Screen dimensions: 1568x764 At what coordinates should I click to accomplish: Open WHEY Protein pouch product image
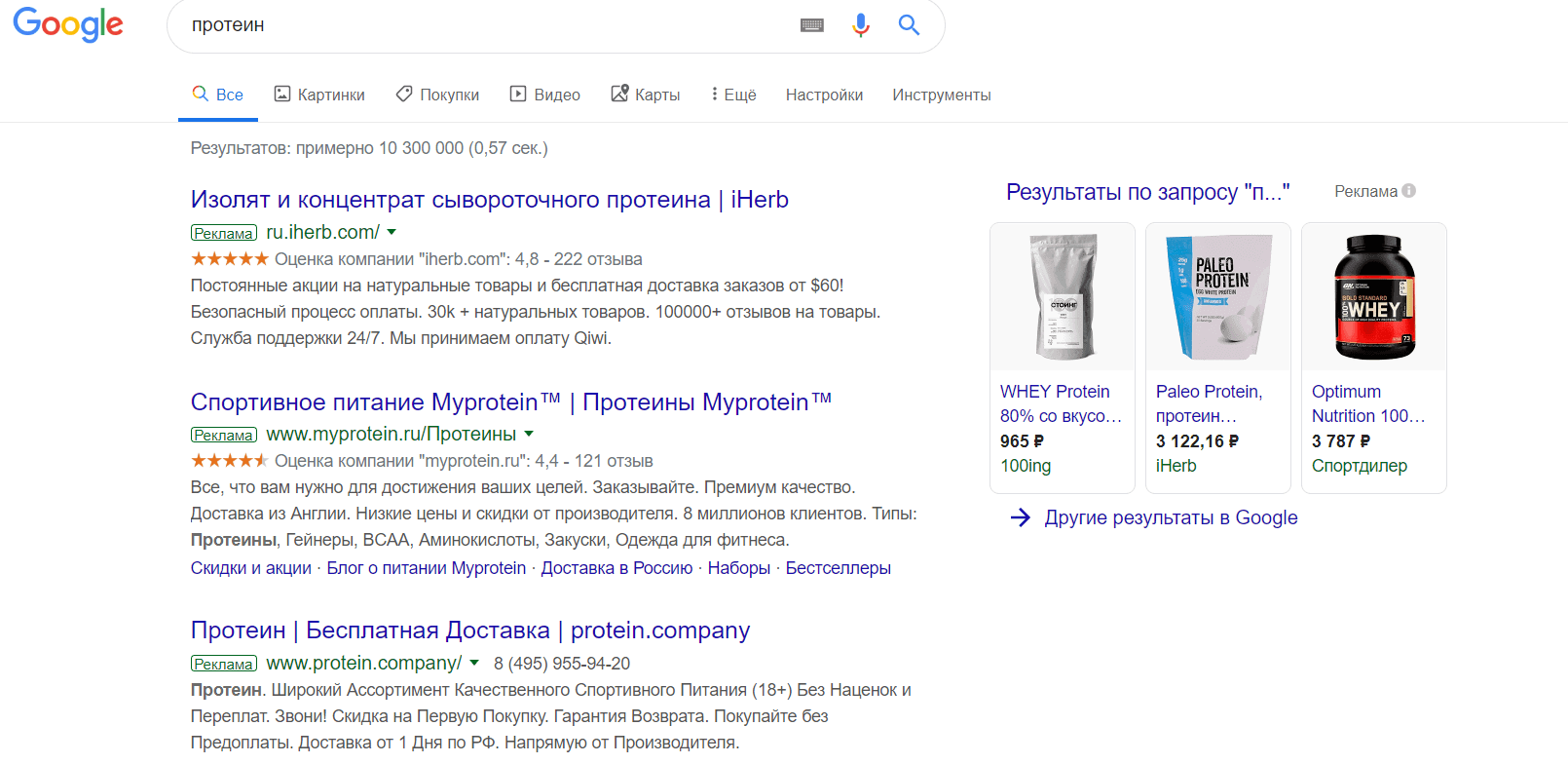pos(1063,297)
